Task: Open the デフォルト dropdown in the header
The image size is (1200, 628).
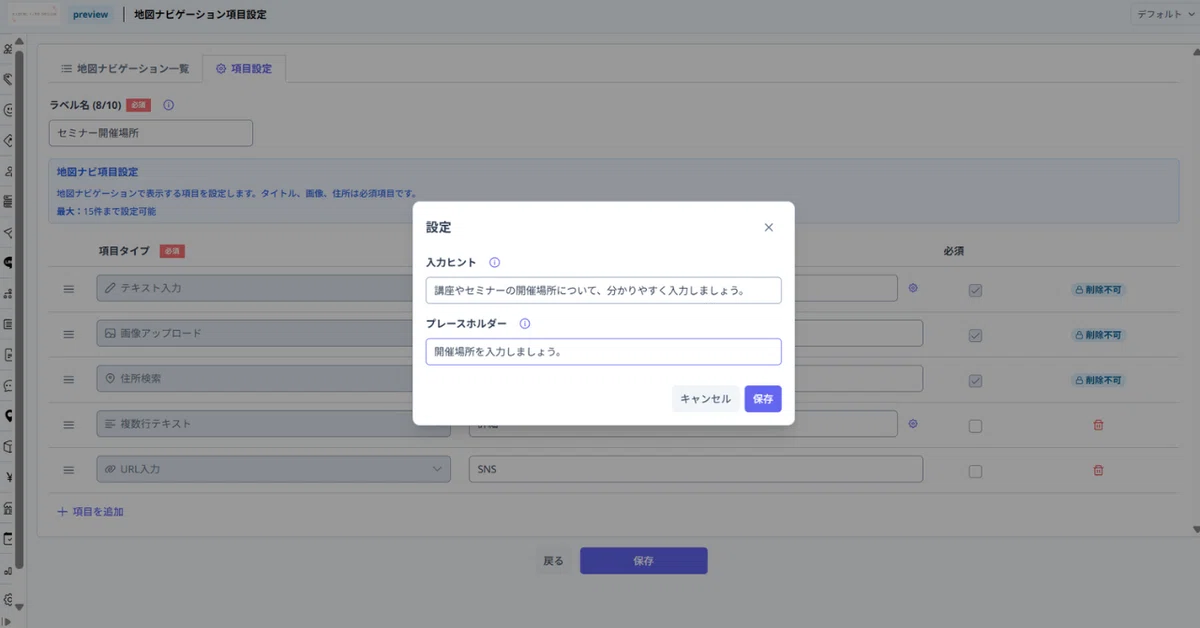Action: (1164, 15)
